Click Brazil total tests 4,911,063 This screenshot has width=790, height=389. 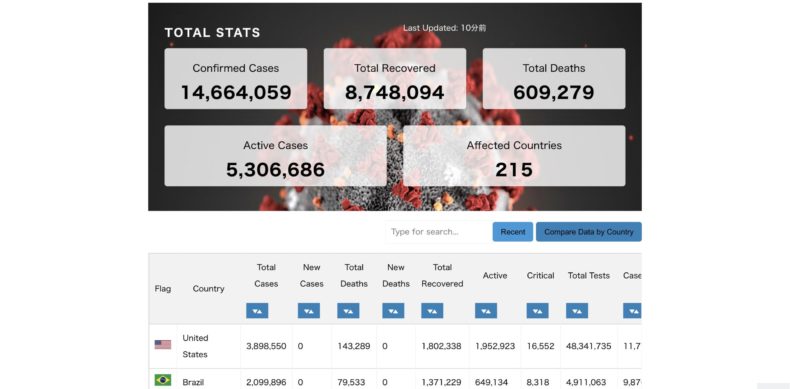pyautogui.click(x=586, y=382)
